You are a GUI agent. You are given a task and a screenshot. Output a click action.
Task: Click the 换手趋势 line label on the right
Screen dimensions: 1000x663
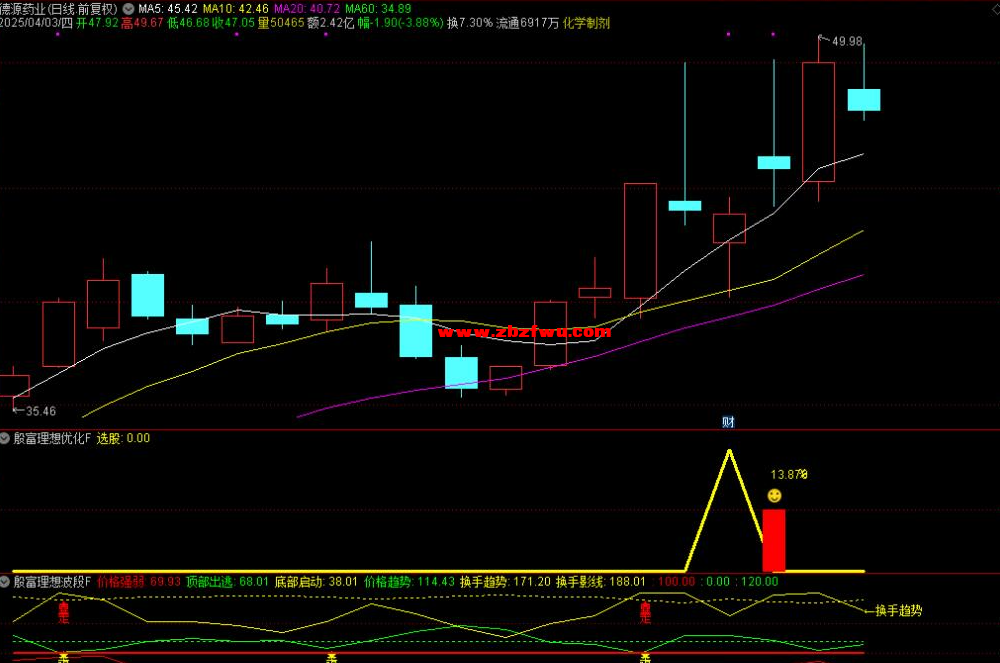coord(897,610)
